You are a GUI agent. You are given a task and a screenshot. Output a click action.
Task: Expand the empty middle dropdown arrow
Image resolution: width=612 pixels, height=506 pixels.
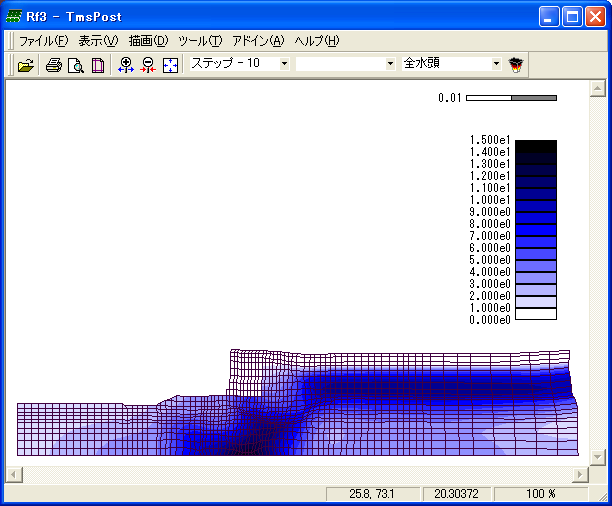click(x=390, y=63)
